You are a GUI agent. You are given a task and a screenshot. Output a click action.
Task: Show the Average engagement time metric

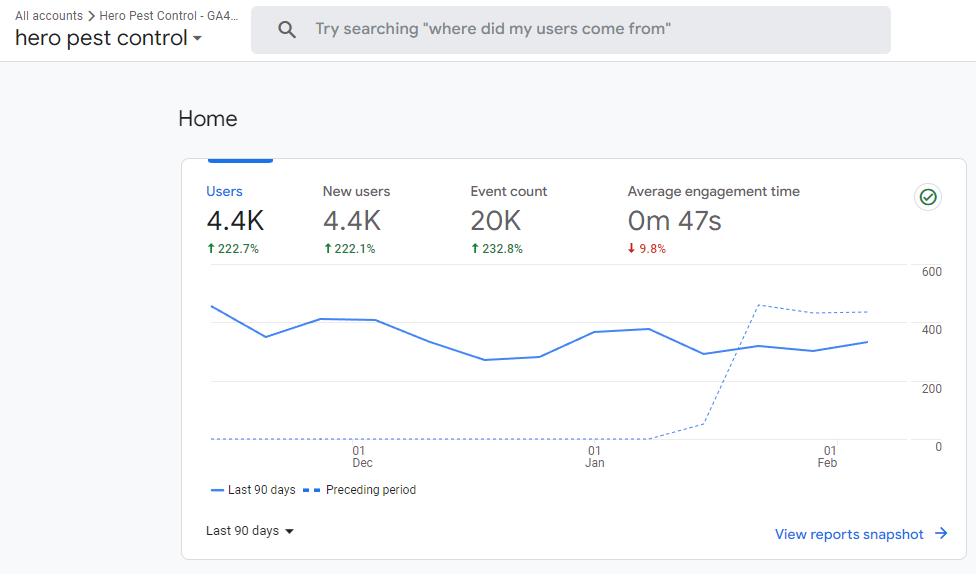(x=713, y=191)
